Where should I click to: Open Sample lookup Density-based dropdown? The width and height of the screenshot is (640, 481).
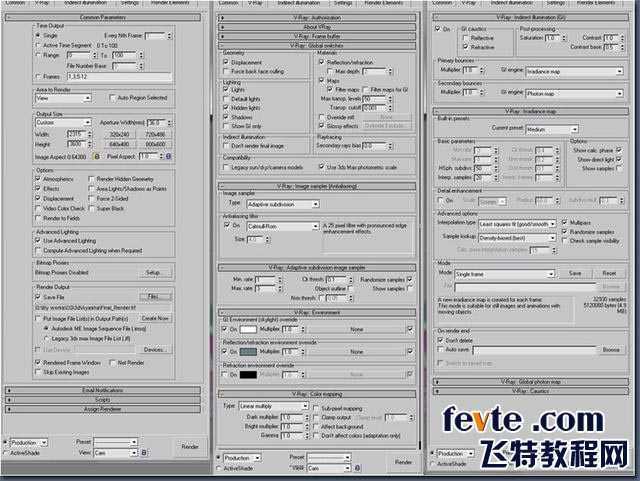click(x=517, y=238)
